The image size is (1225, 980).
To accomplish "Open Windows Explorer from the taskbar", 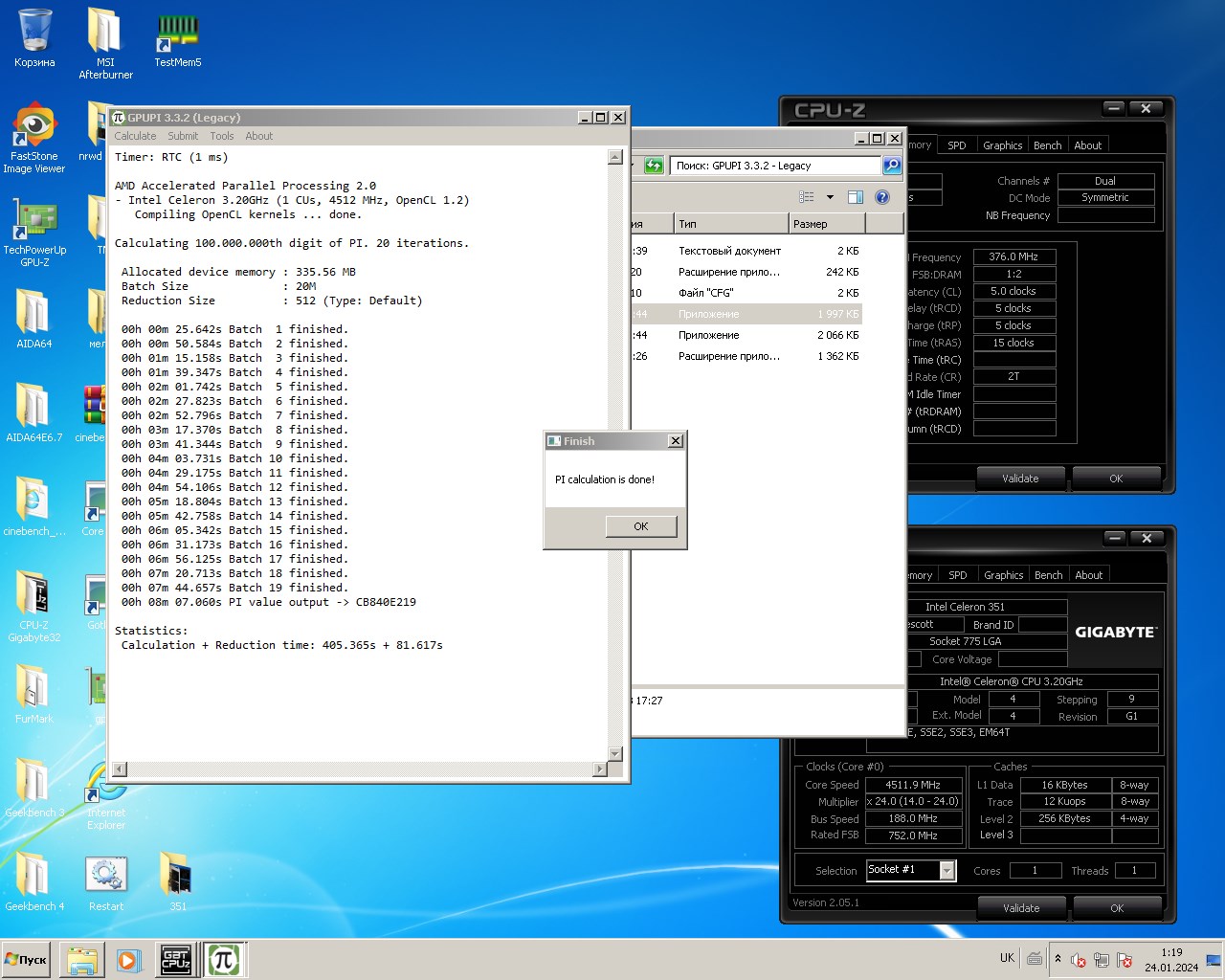I will click(82, 960).
